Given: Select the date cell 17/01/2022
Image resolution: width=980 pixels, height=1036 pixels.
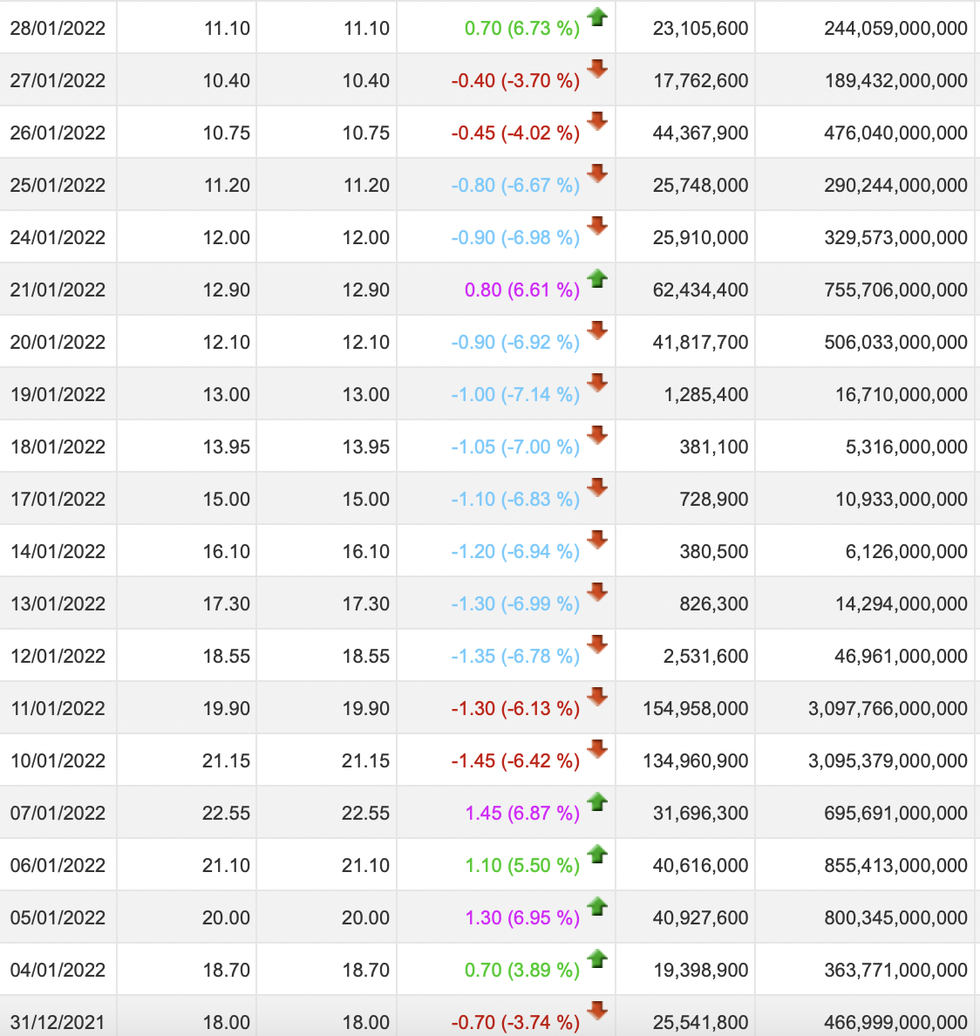Looking at the screenshot, I should [58, 499].
